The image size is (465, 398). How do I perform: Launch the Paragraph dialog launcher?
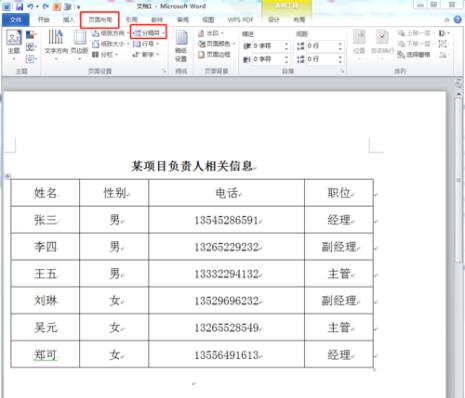tap(342, 71)
